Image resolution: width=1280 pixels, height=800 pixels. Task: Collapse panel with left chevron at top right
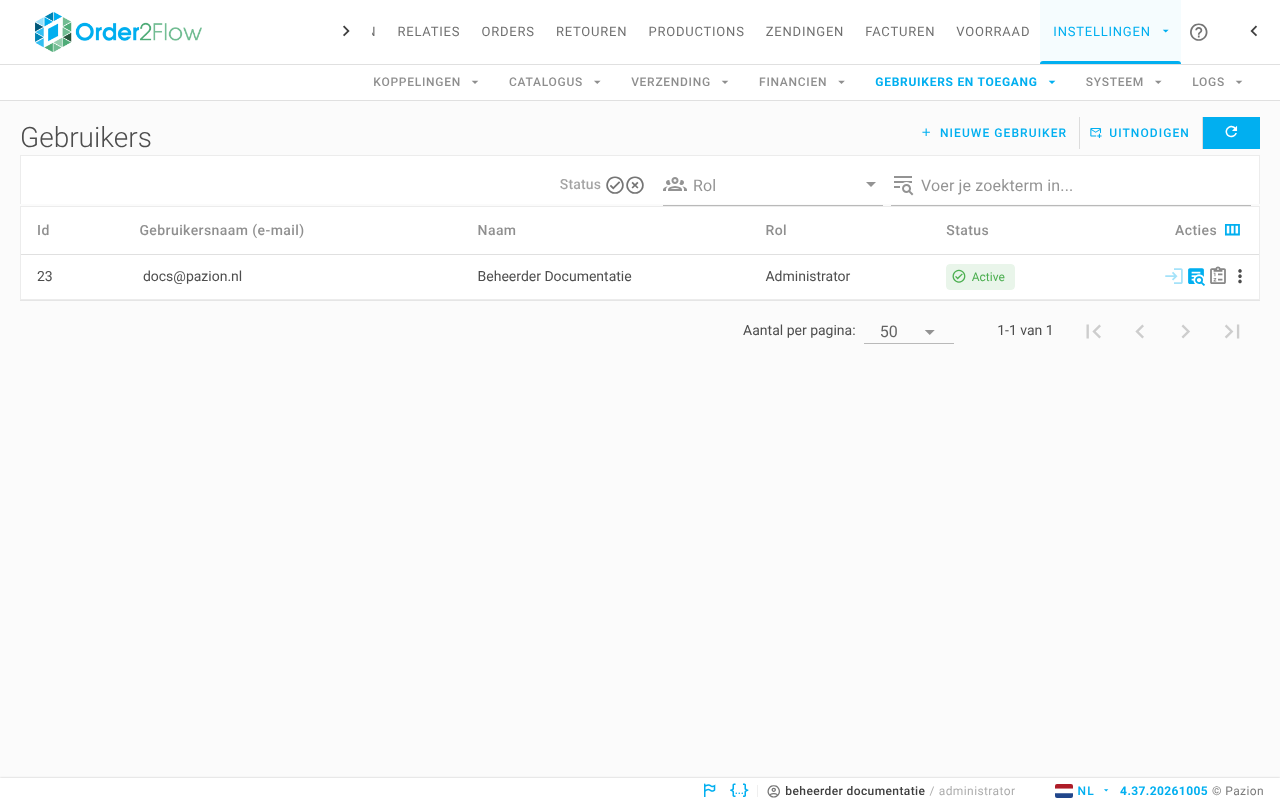[x=1254, y=31]
